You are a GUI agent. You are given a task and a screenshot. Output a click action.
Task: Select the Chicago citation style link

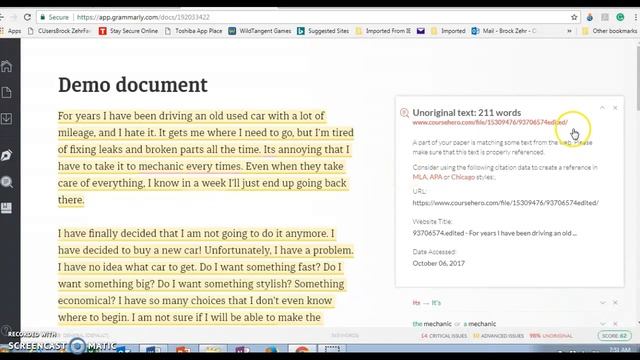pos(463,177)
